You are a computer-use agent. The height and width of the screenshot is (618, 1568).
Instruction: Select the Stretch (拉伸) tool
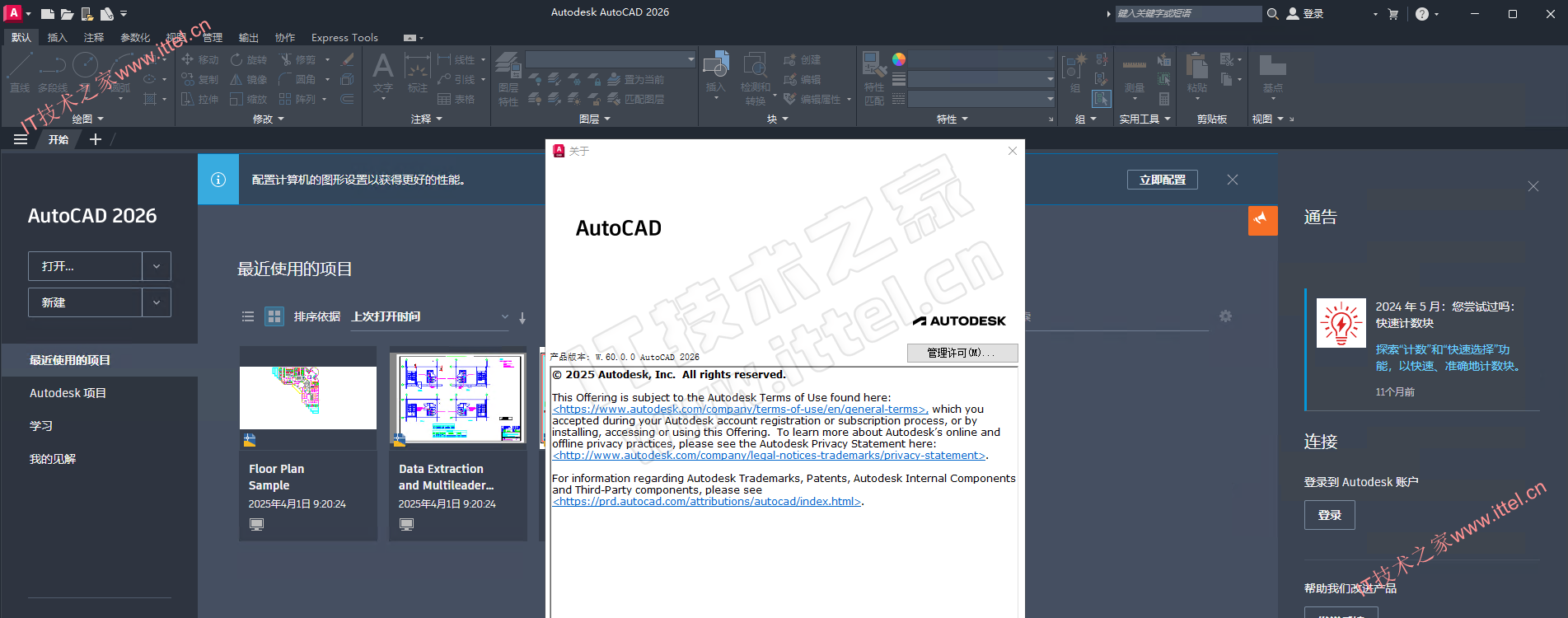(200, 99)
